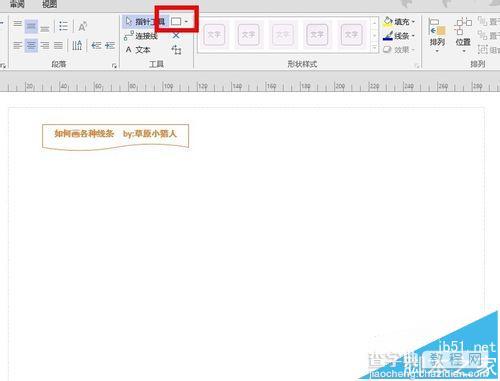Click the Text Direction icon
500x381 pixels.
(77, 45)
